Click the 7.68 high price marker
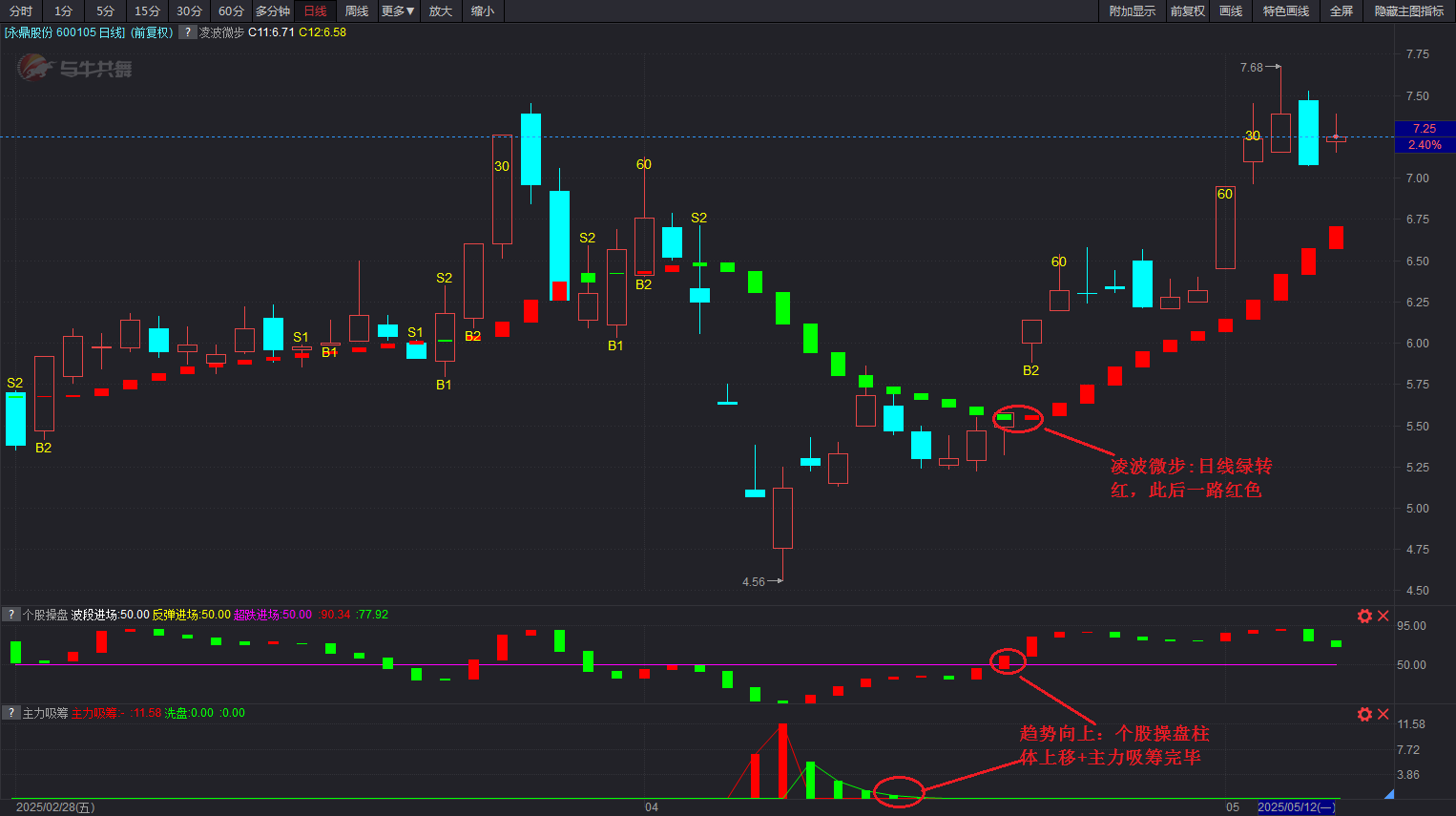1456x816 pixels. pos(1252,68)
